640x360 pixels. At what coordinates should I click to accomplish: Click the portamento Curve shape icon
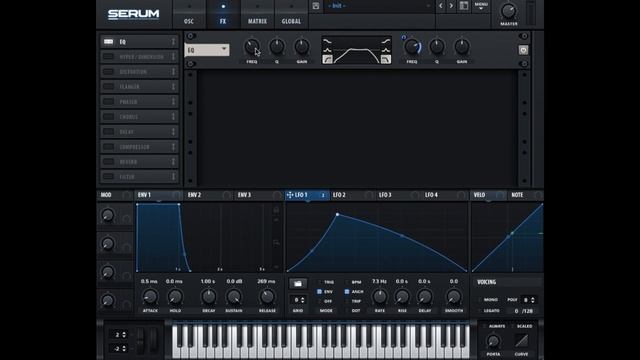[521, 340]
